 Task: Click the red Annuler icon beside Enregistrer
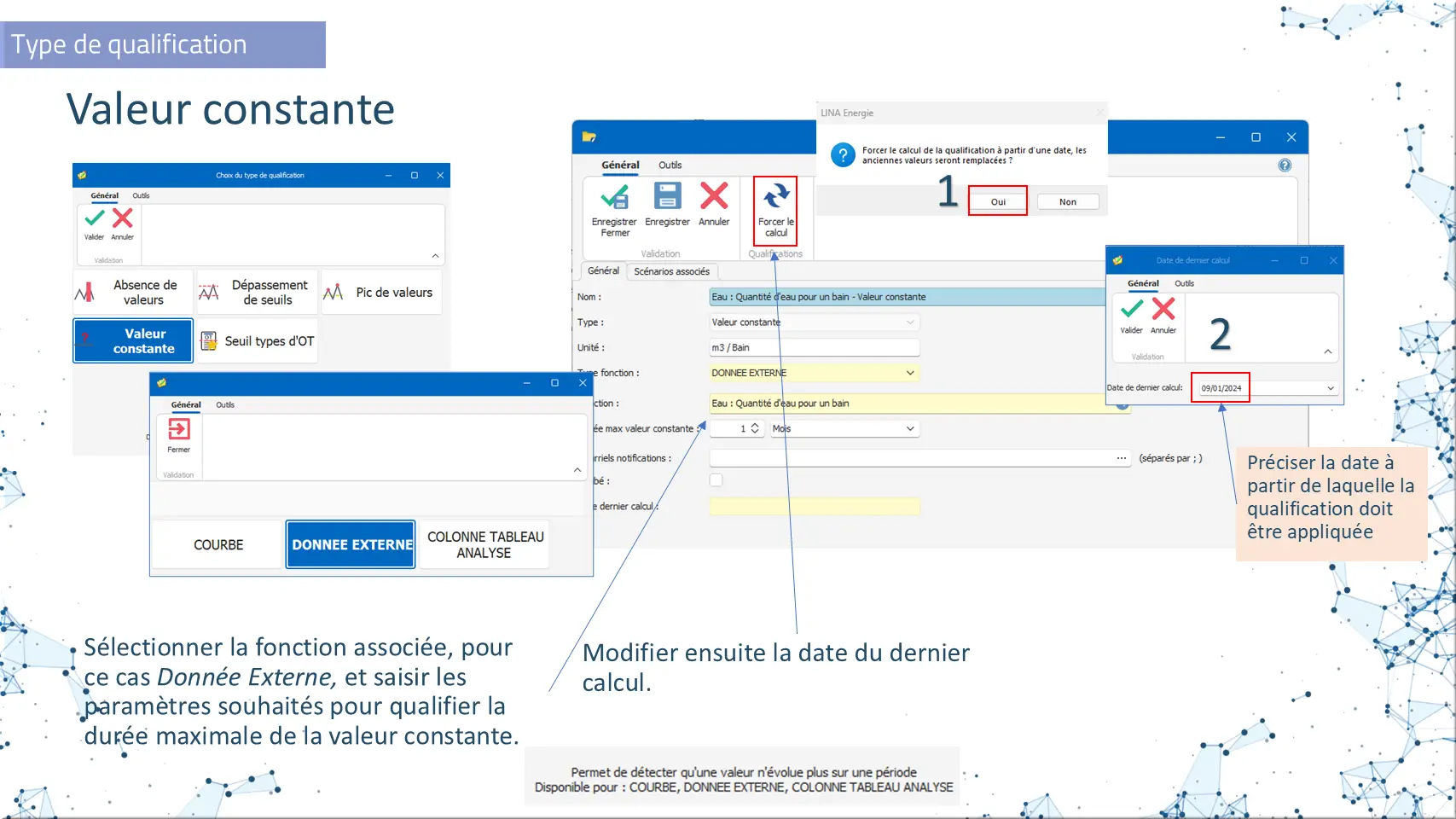[x=714, y=196]
